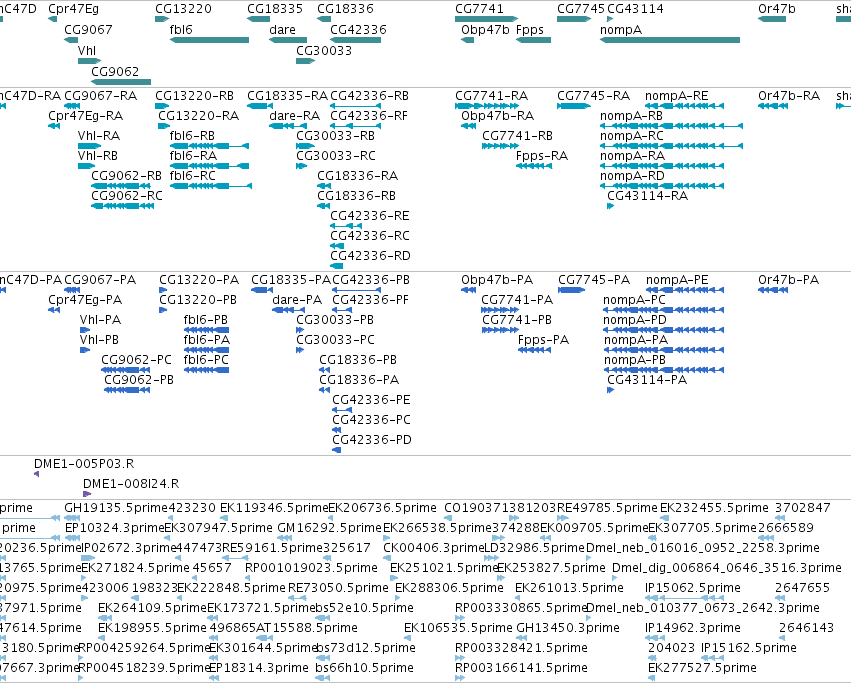Viewport: 851px width, 683px height.
Task: Select the fbl6 gene span bar
Action: [x=209, y=40]
